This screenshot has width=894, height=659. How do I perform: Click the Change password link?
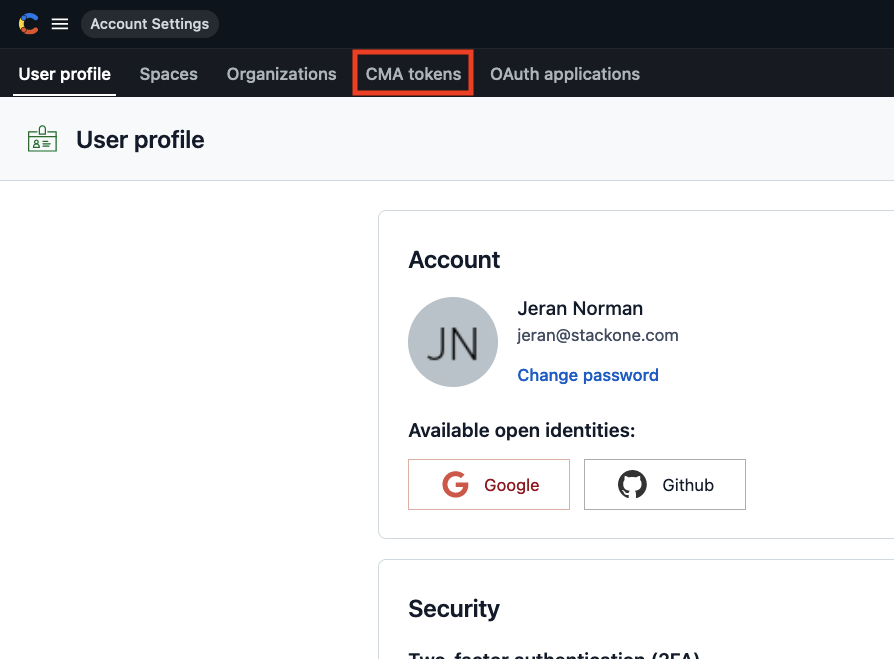coord(588,375)
